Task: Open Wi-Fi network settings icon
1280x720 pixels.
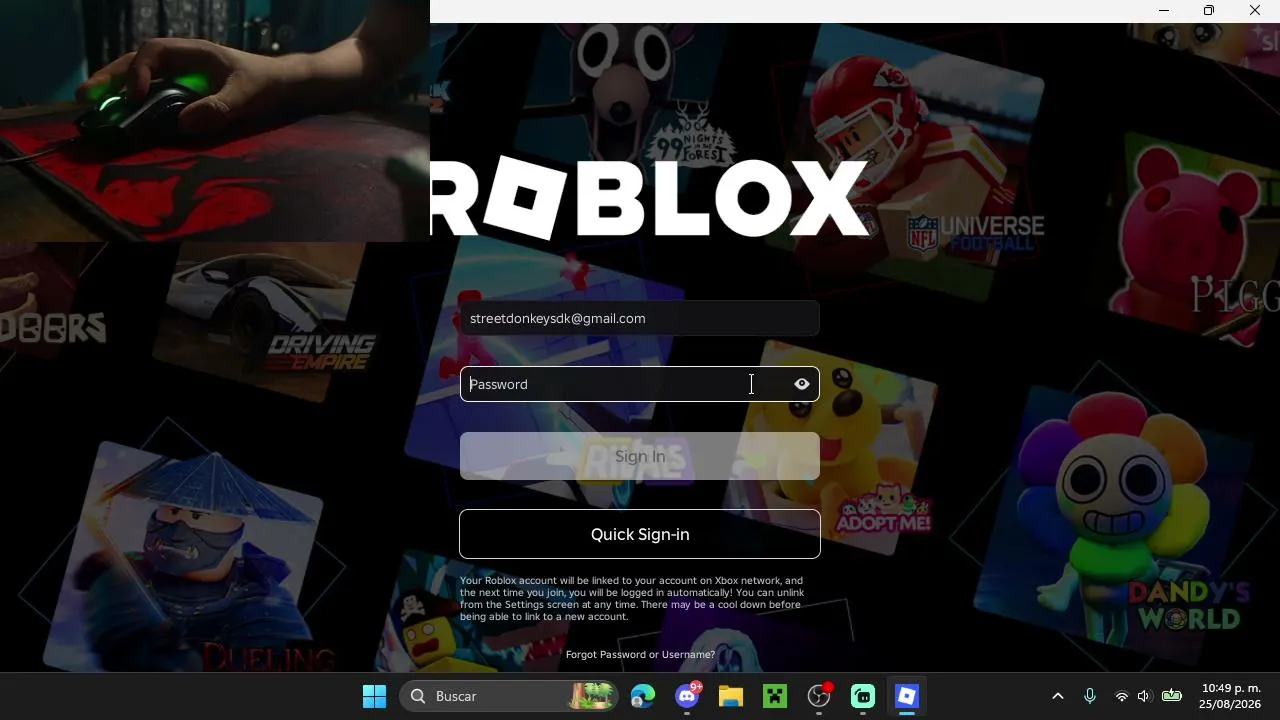Action: pyautogui.click(x=1121, y=696)
